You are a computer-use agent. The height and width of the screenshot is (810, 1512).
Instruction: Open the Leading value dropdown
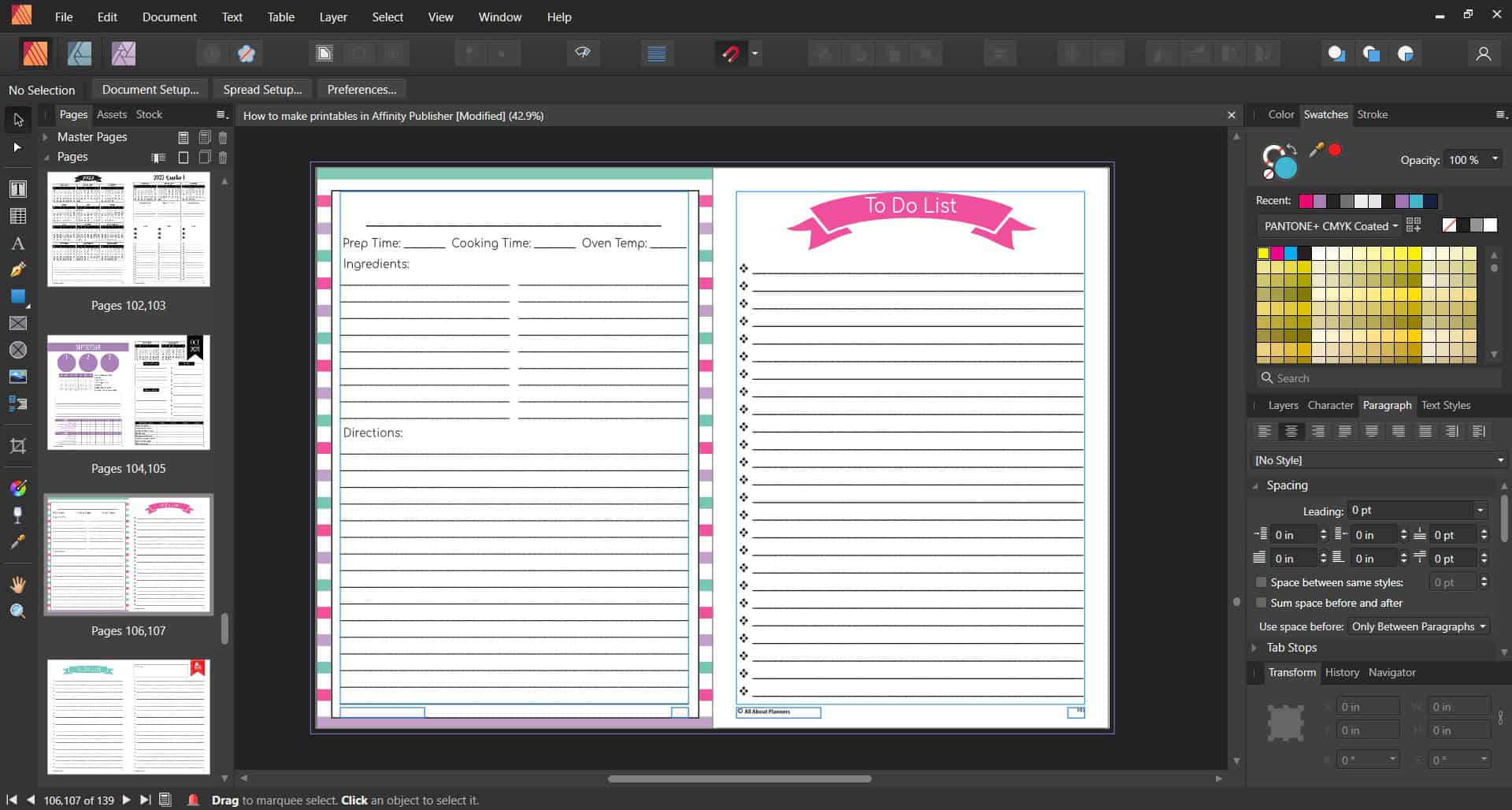1480,511
